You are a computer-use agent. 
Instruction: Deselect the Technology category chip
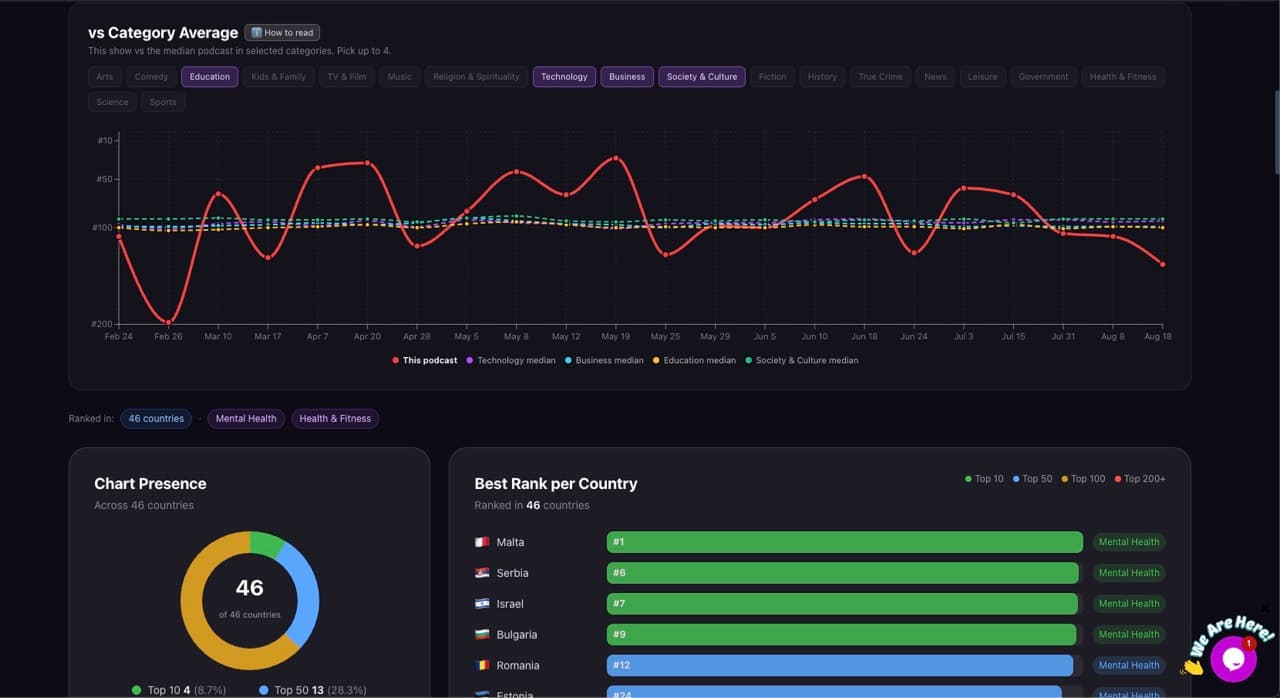coord(564,77)
